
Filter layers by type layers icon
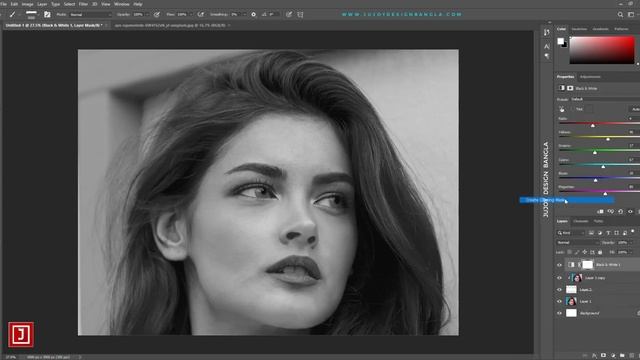tap(608, 233)
